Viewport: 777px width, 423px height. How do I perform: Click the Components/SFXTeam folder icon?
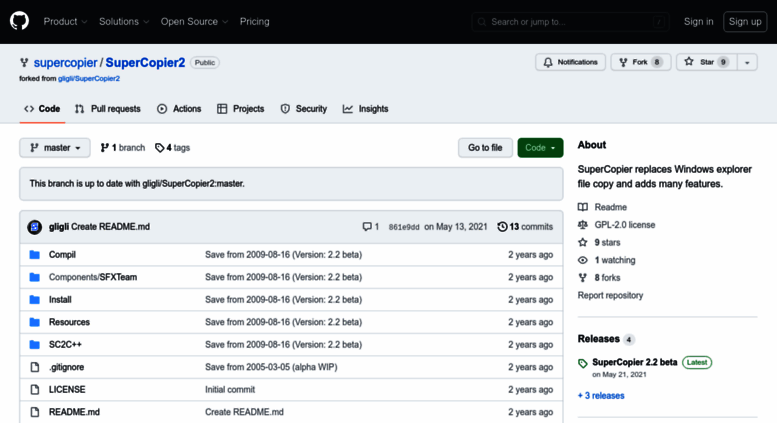34,277
